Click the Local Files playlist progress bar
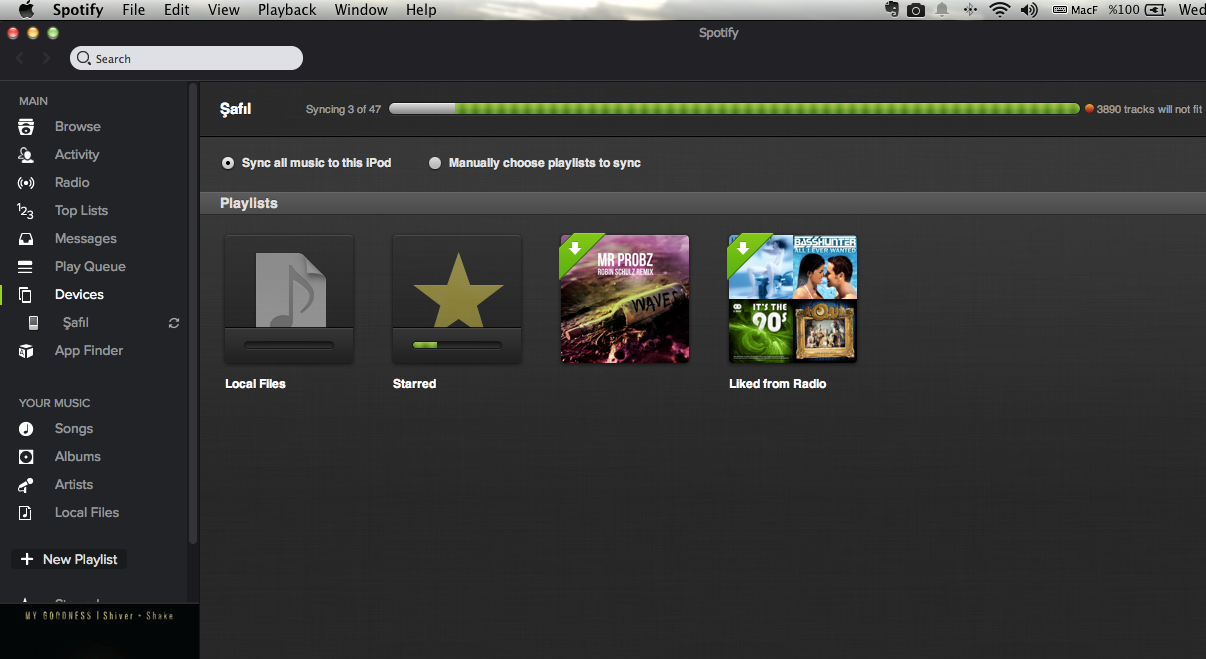Image resolution: width=1206 pixels, height=659 pixels. click(x=289, y=345)
